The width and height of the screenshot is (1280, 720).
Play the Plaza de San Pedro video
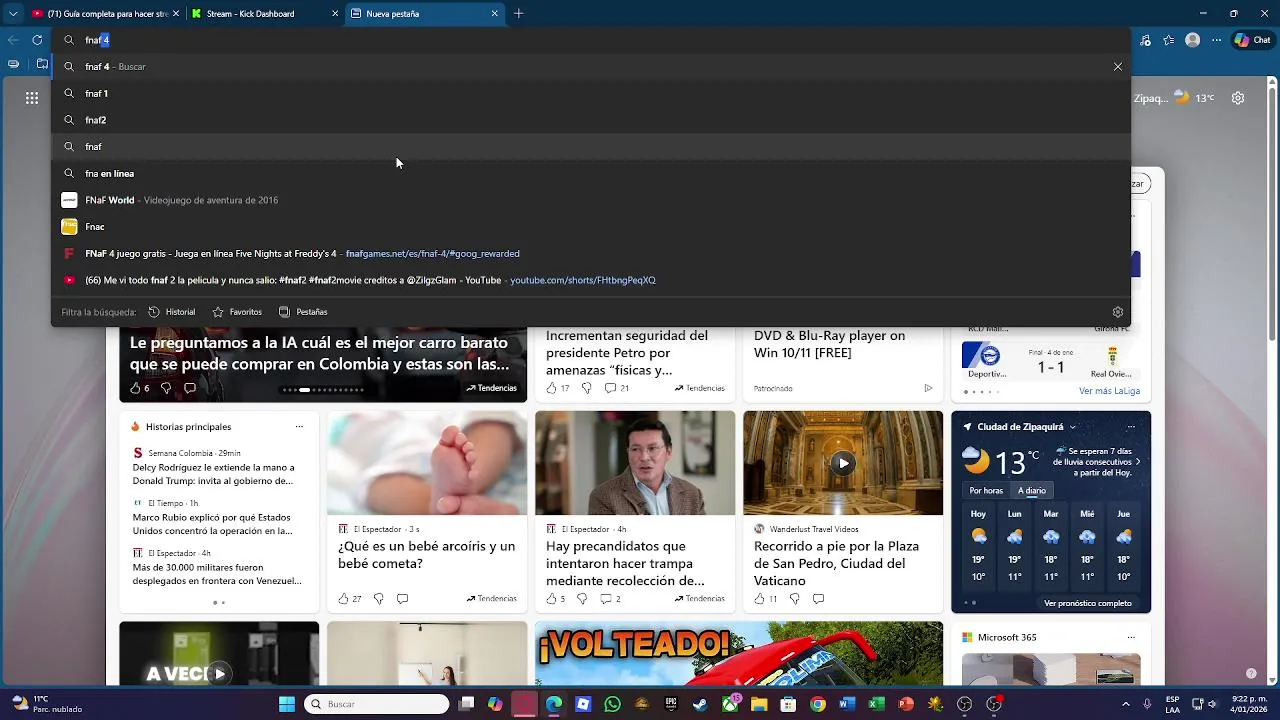pyautogui.click(x=843, y=463)
